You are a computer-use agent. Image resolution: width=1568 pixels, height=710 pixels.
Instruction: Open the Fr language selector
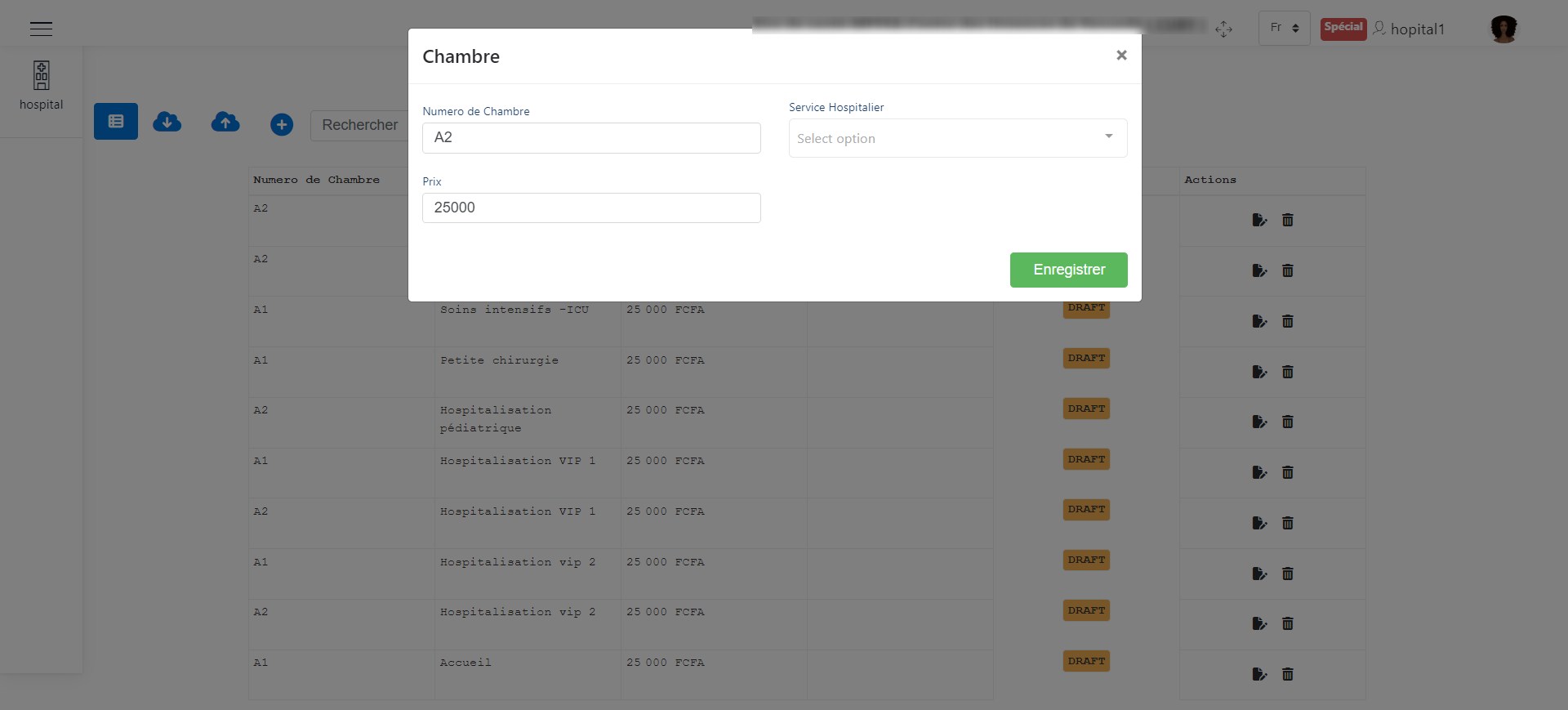(x=1284, y=28)
